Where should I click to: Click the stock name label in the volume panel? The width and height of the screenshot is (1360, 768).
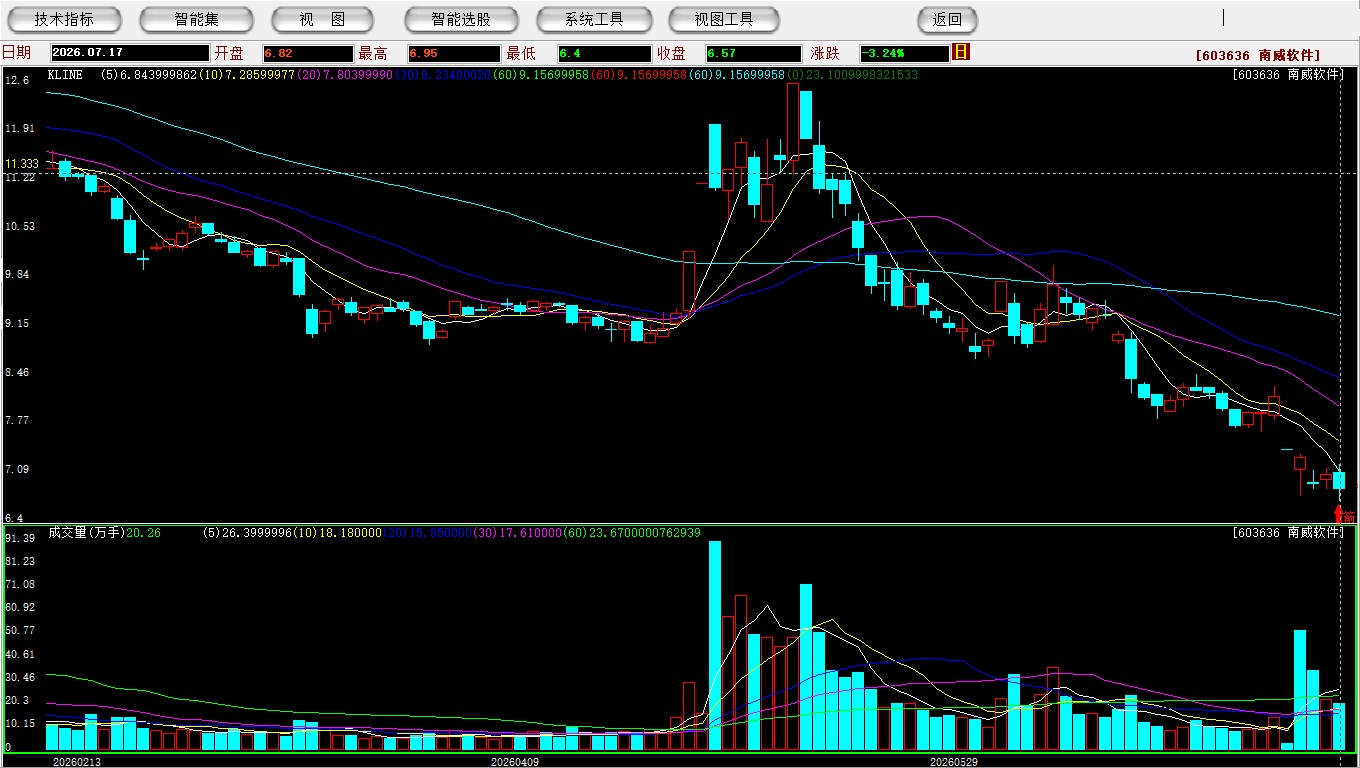pyautogui.click(x=1287, y=533)
